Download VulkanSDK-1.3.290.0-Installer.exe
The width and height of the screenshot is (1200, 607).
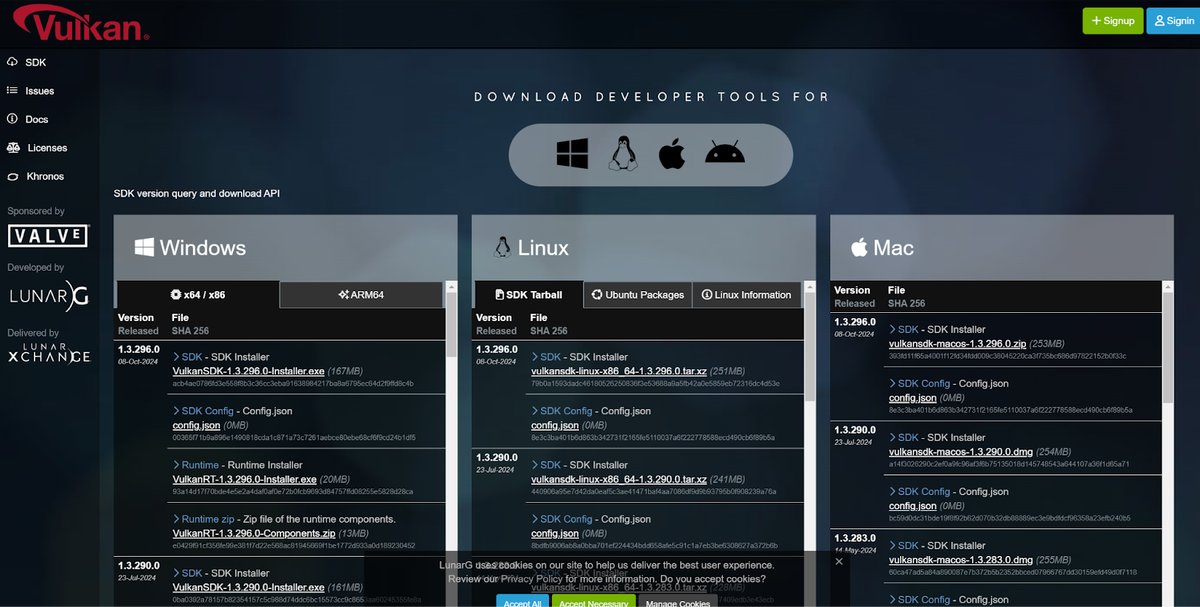(x=249, y=587)
